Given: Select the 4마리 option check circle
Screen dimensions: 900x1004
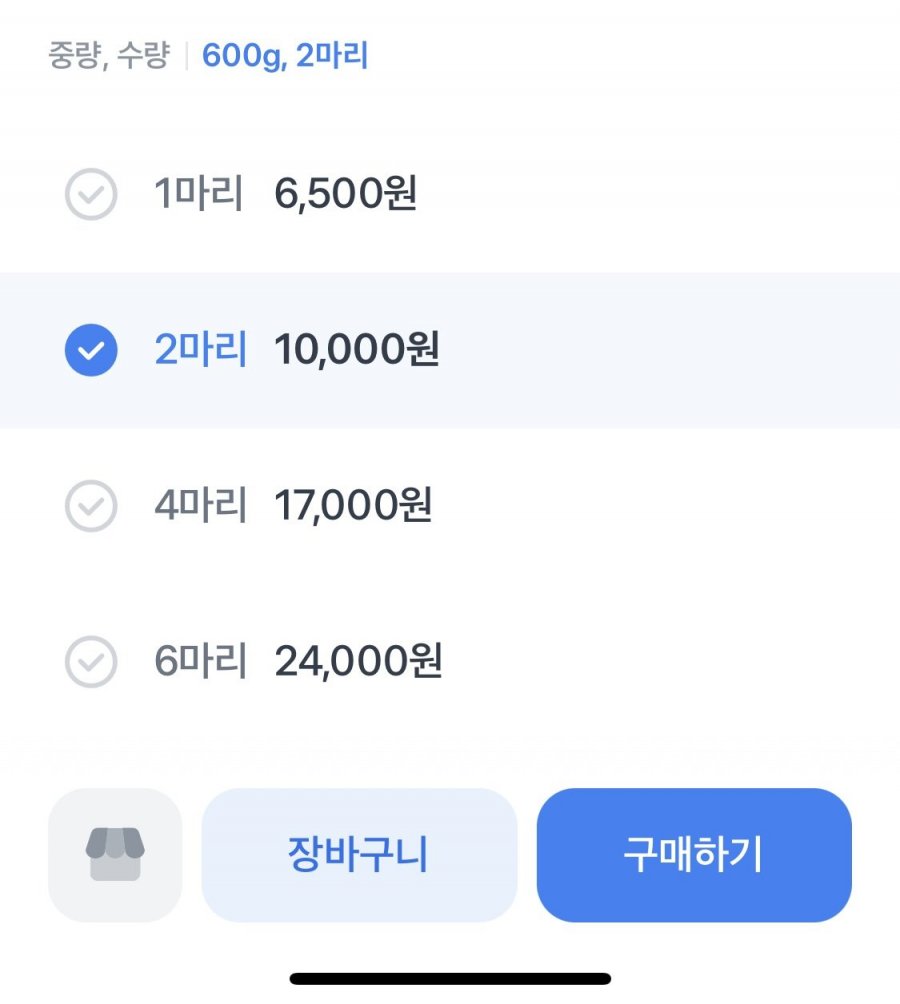Looking at the screenshot, I should tap(91, 506).
